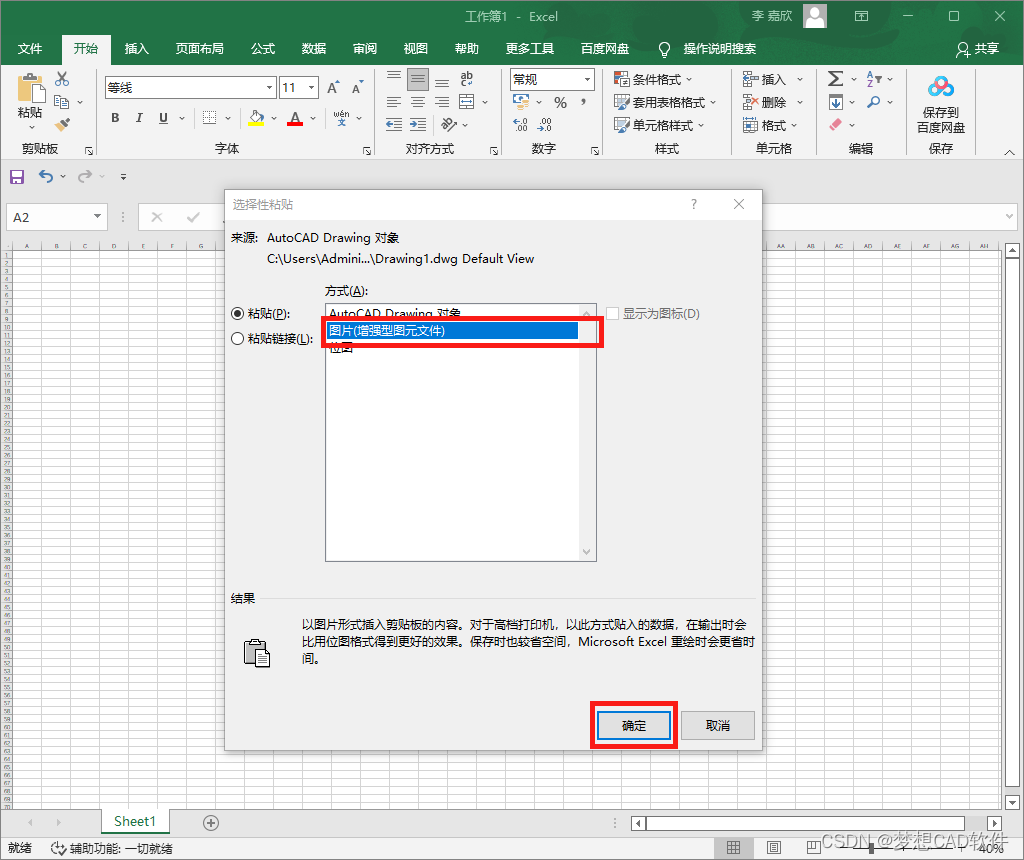This screenshot has width=1024, height=860.
Task: Click the Merge and Center icon
Action: click(x=466, y=102)
